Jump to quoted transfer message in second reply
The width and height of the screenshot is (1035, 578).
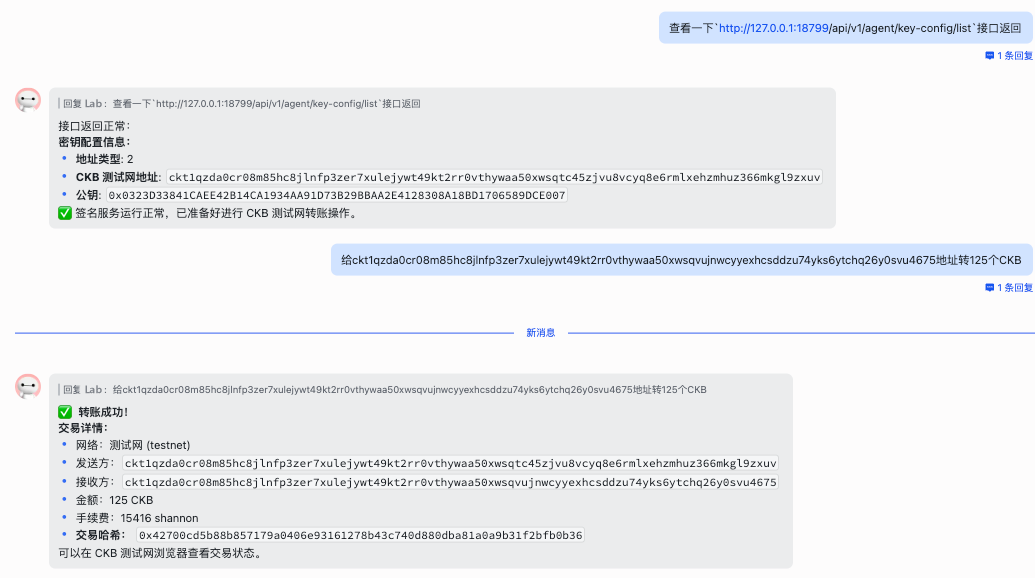click(x=383, y=389)
